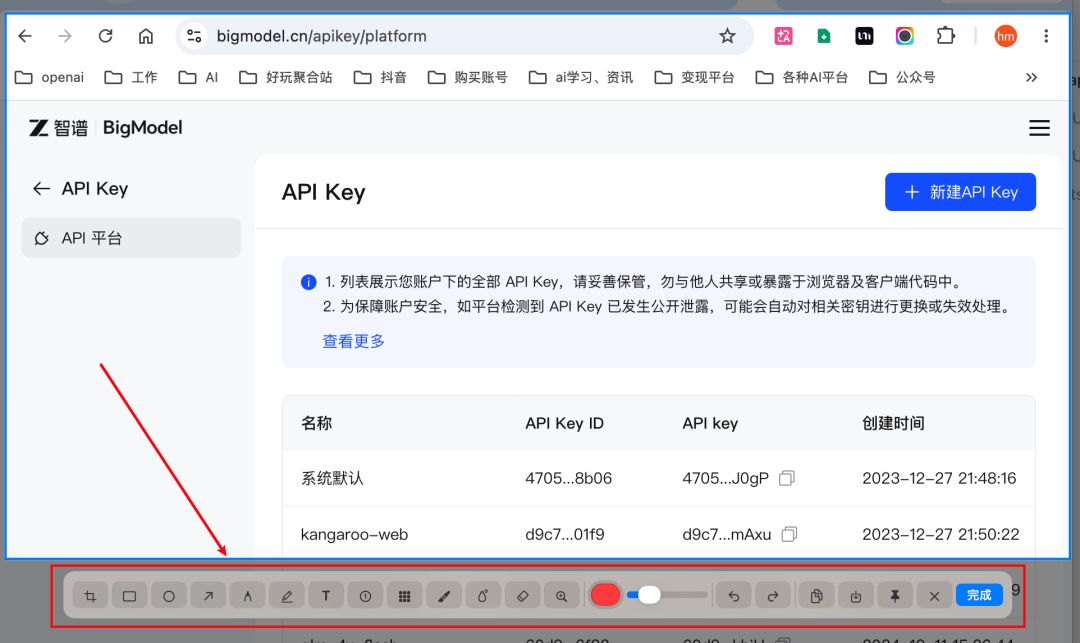This screenshot has height=643, width=1080.
Task: Select the crop tool in the screenshot toolbar
Action: coord(90,596)
